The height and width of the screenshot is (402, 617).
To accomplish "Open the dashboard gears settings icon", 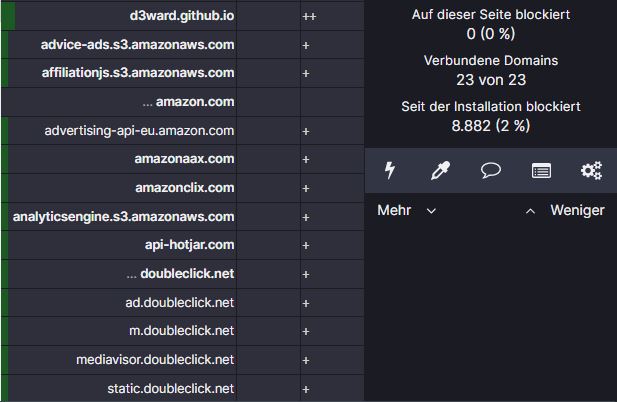I will 591,170.
